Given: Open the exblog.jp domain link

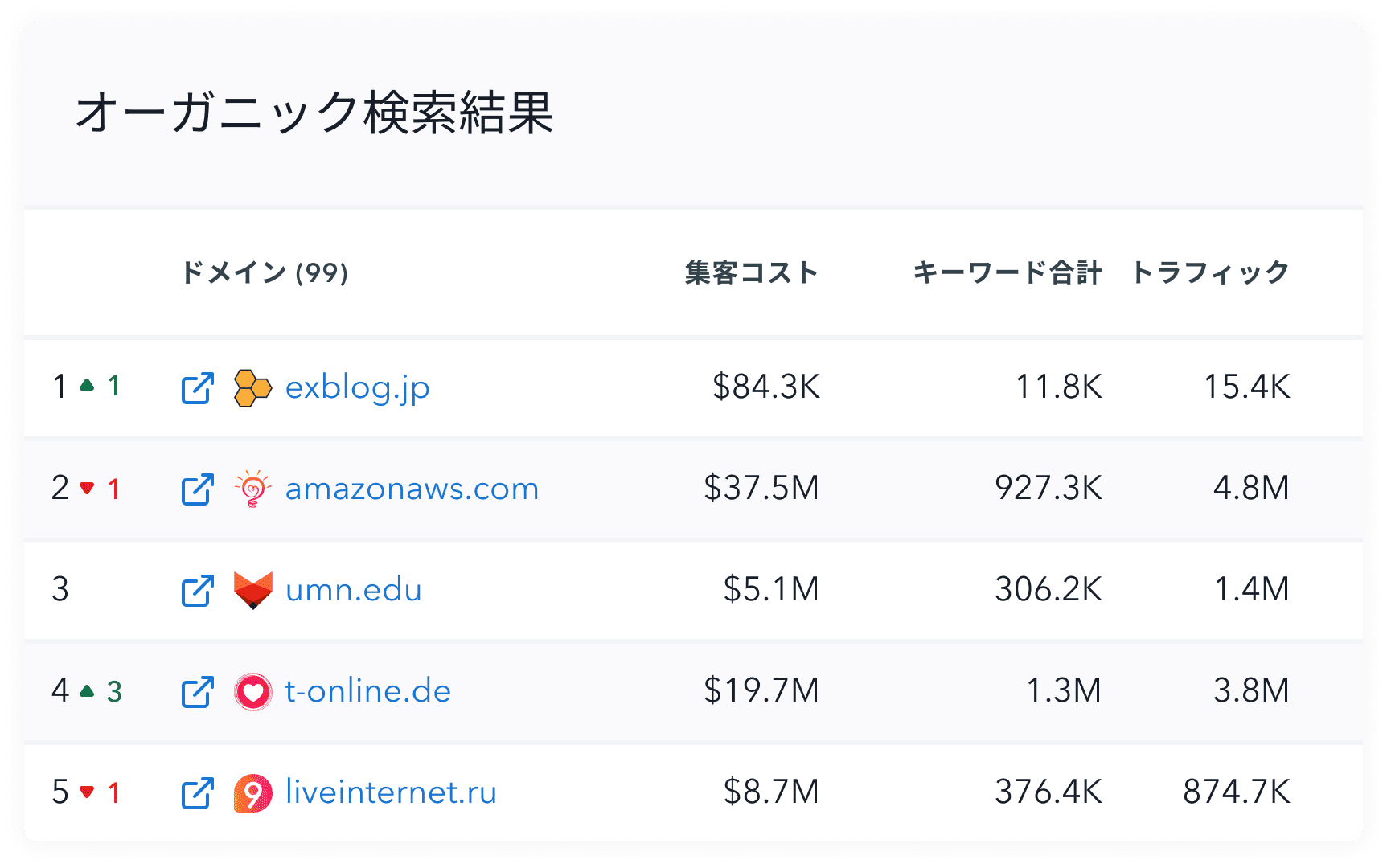Looking at the screenshot, I should (358, 388).
